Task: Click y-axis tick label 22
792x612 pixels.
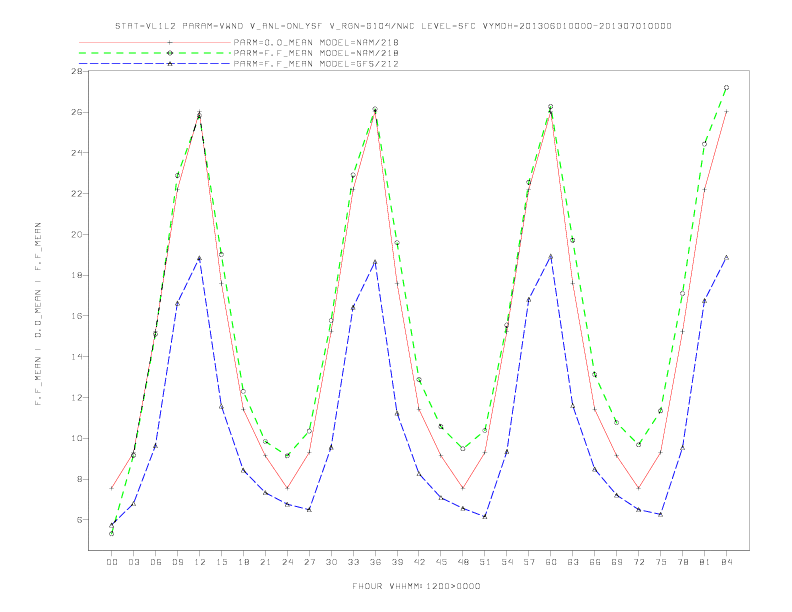Action: tap(77, 193)
